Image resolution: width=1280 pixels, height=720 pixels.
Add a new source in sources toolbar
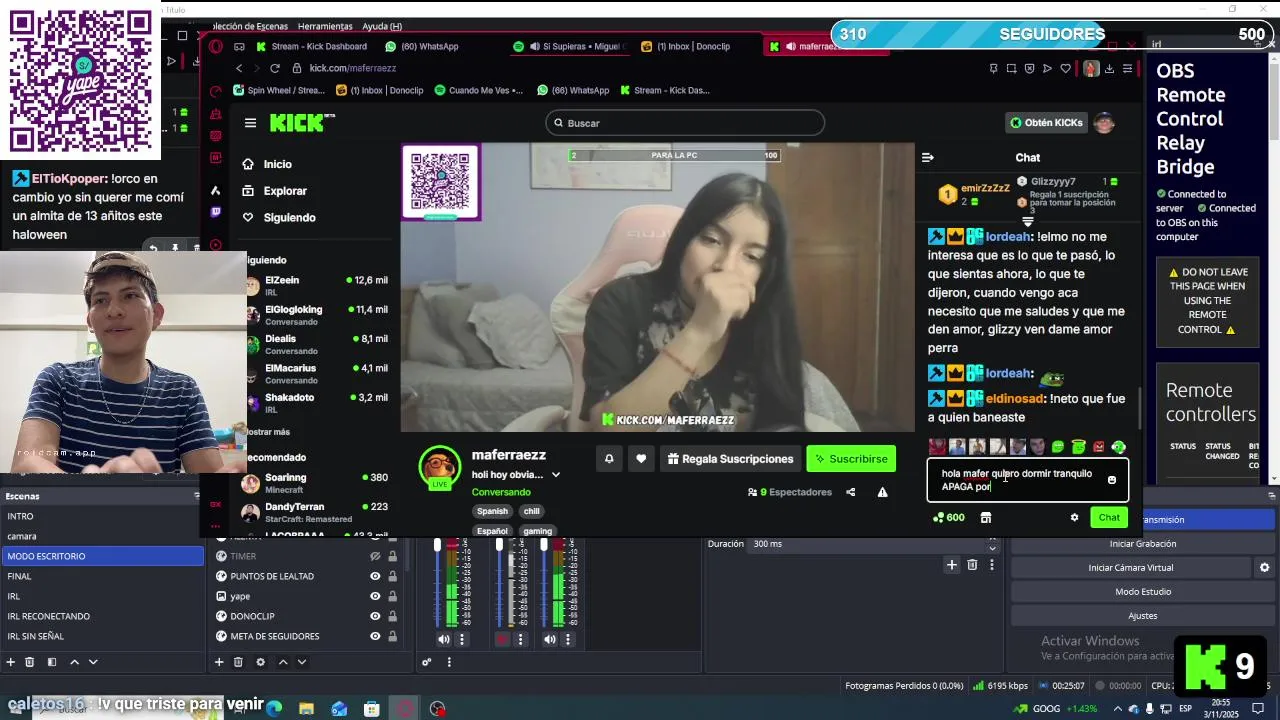pyautogui.click(x=219, y=662)
